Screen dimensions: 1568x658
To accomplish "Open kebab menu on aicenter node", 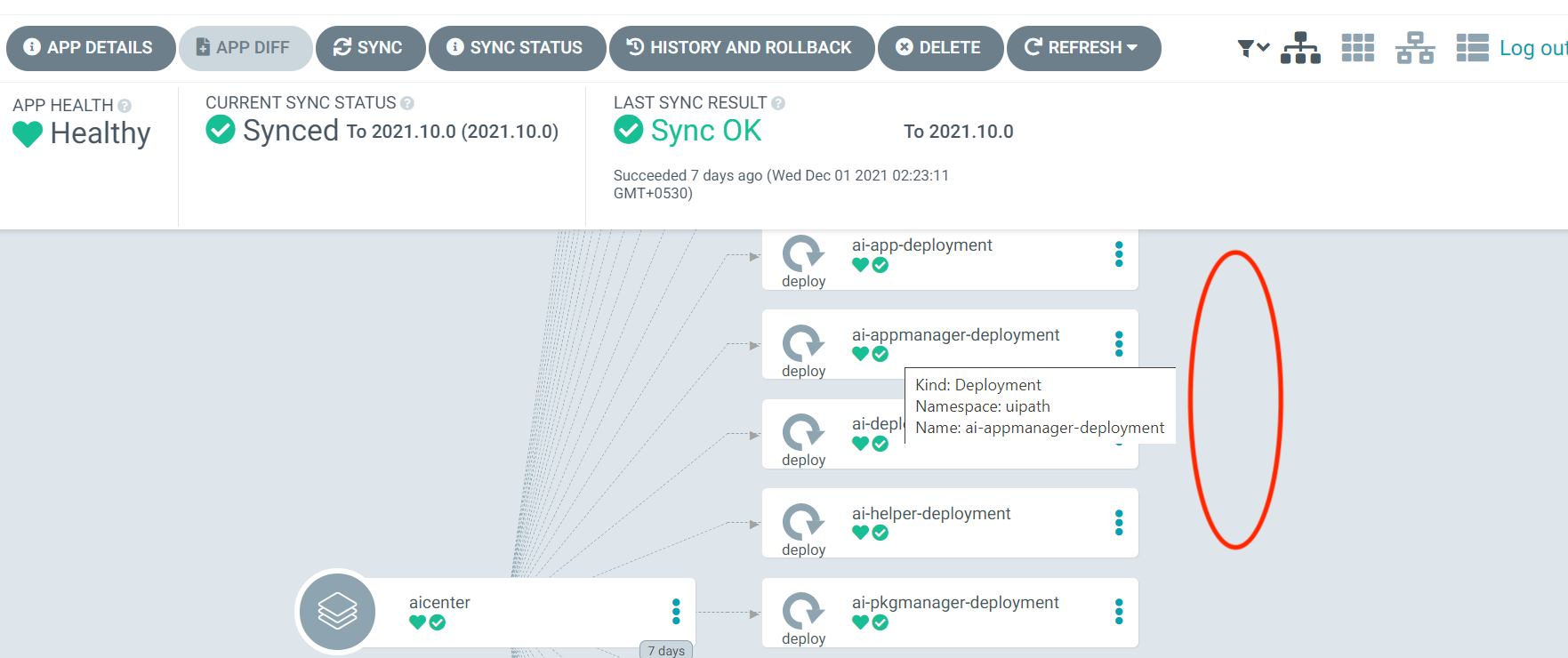I will coord(676,612).
